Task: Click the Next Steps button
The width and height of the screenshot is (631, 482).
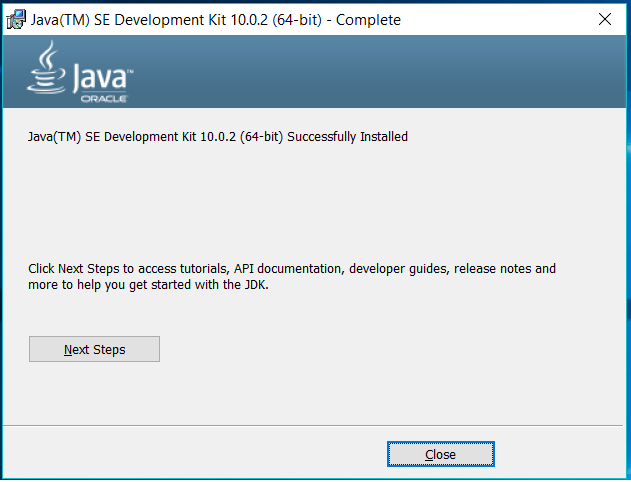Action: pos(94,349)
